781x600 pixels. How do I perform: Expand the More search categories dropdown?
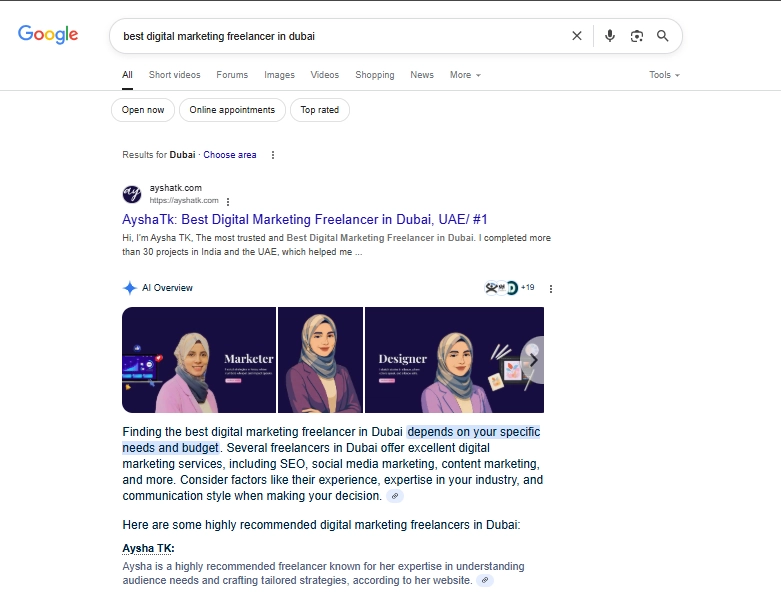(465, 75)
